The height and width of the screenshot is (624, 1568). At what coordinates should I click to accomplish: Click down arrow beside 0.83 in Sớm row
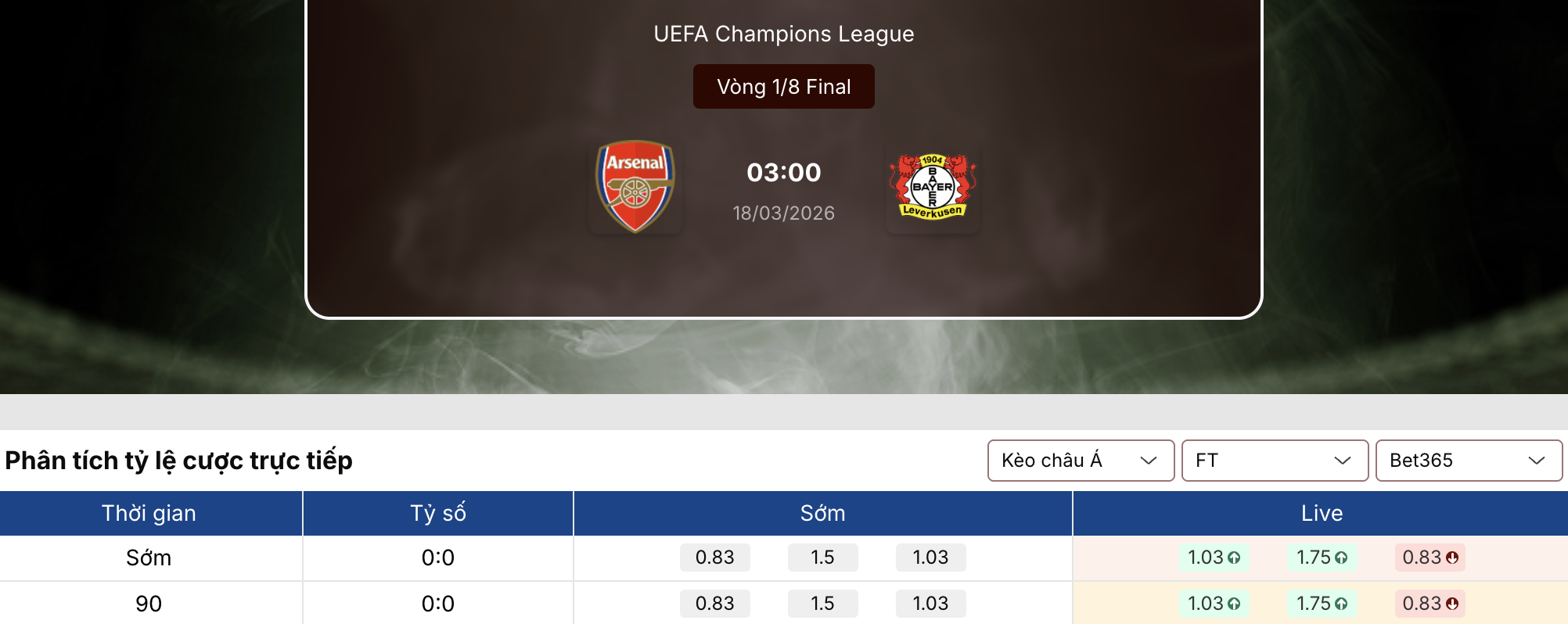[x=1452, y=558]
